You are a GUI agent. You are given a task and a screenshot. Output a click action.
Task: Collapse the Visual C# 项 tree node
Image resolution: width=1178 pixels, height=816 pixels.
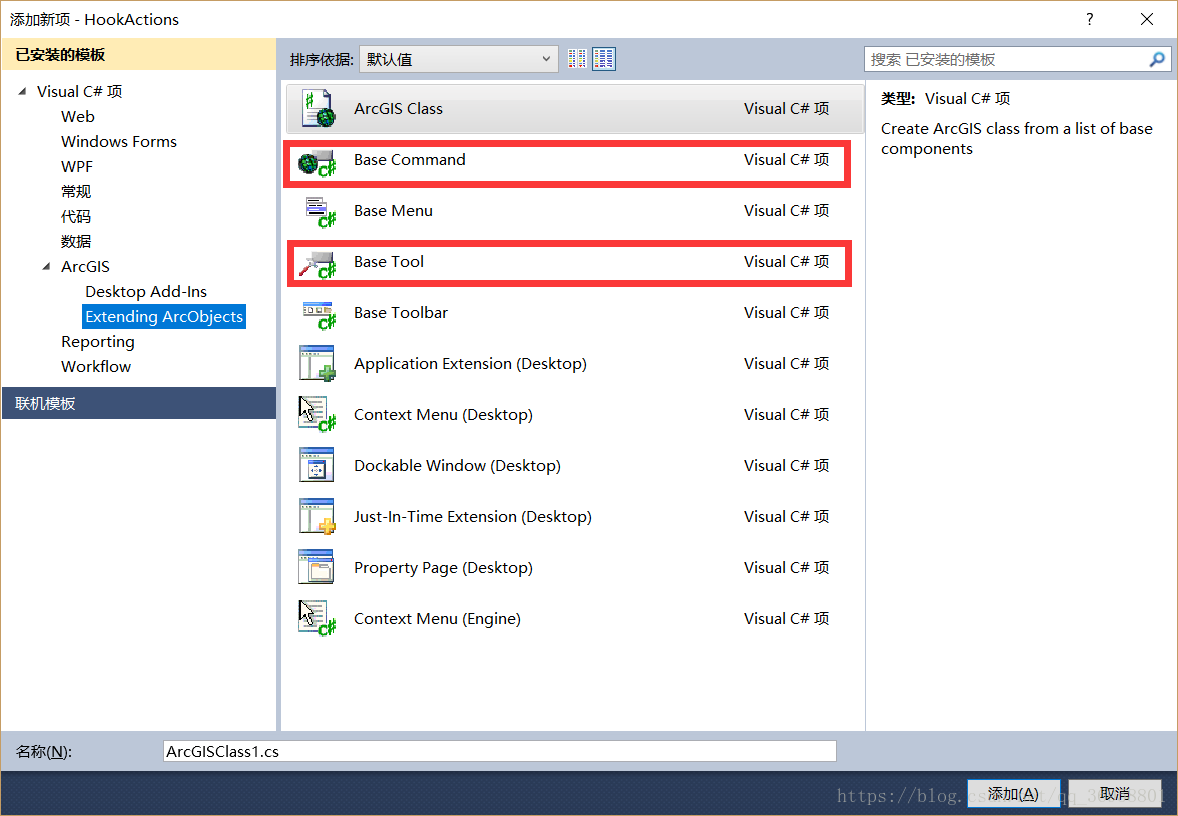pyautogui.click(x=23, y=92)
